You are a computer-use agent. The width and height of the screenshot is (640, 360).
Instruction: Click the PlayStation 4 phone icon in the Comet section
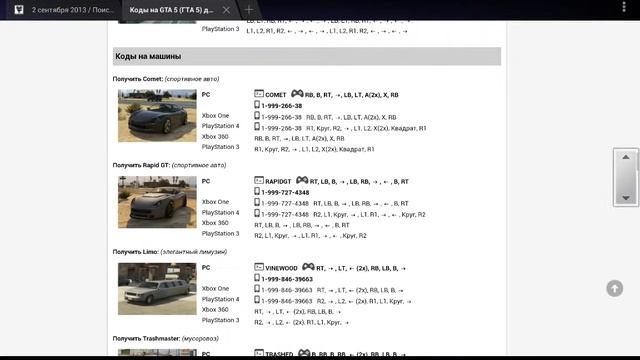[x=257, y=127]
